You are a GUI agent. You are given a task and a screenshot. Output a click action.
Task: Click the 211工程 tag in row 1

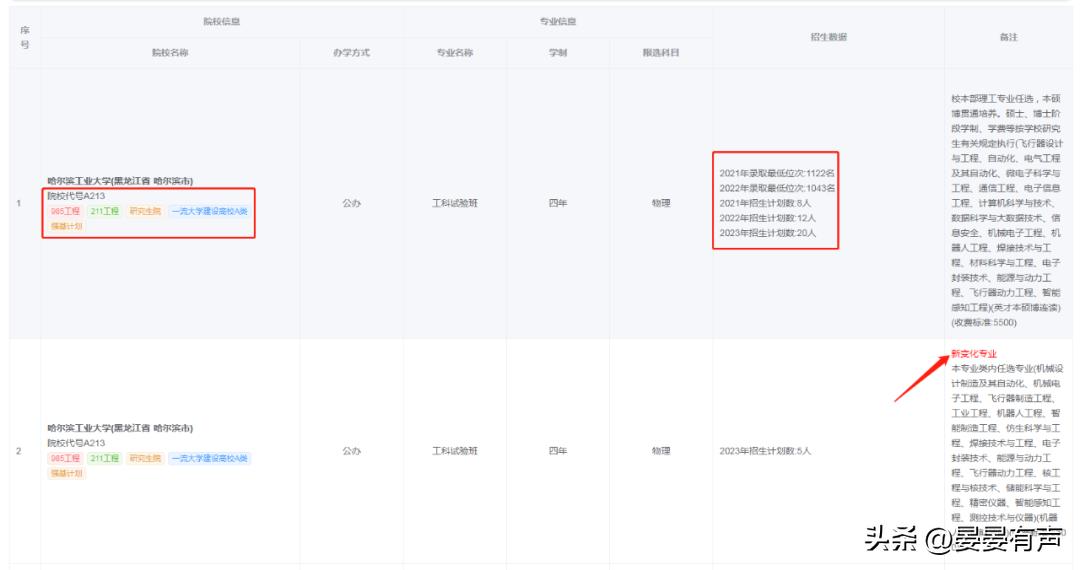pos(105,211)
